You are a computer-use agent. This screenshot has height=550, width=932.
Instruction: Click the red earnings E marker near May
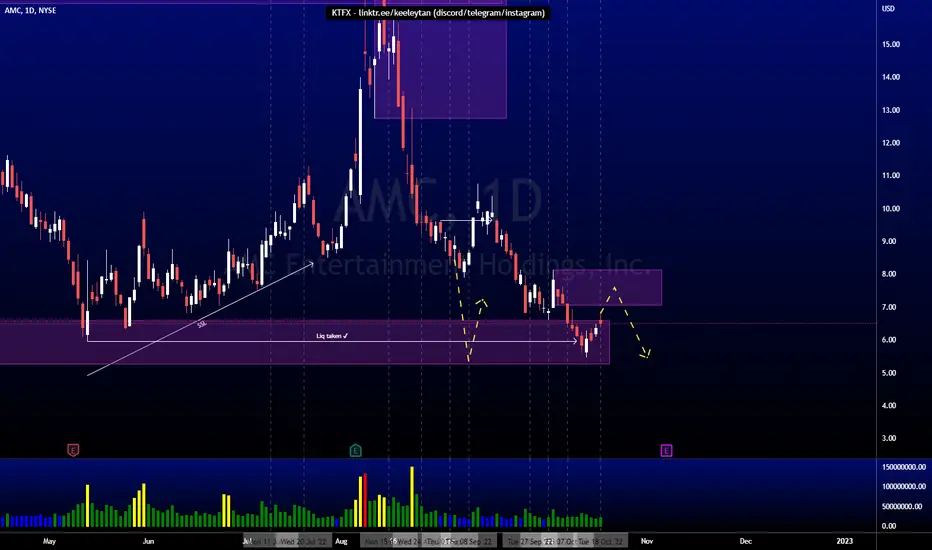click(73, 450)
